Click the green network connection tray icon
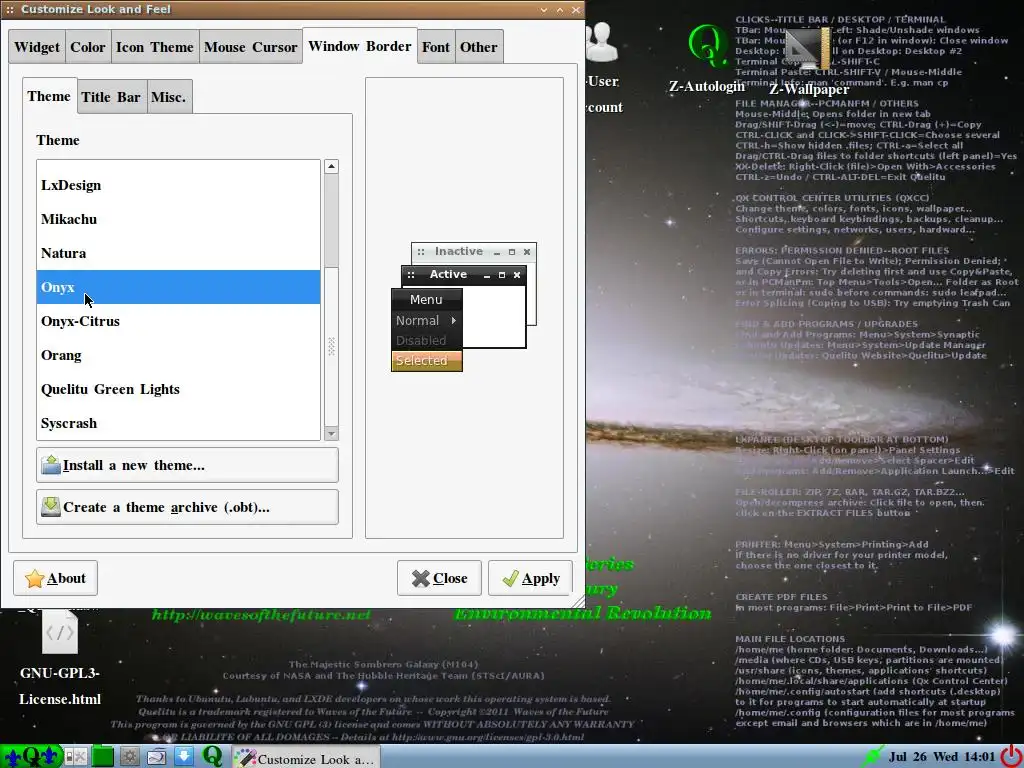Image resolution: width=1024 pixels, height=768 pixels. point(872,757)
